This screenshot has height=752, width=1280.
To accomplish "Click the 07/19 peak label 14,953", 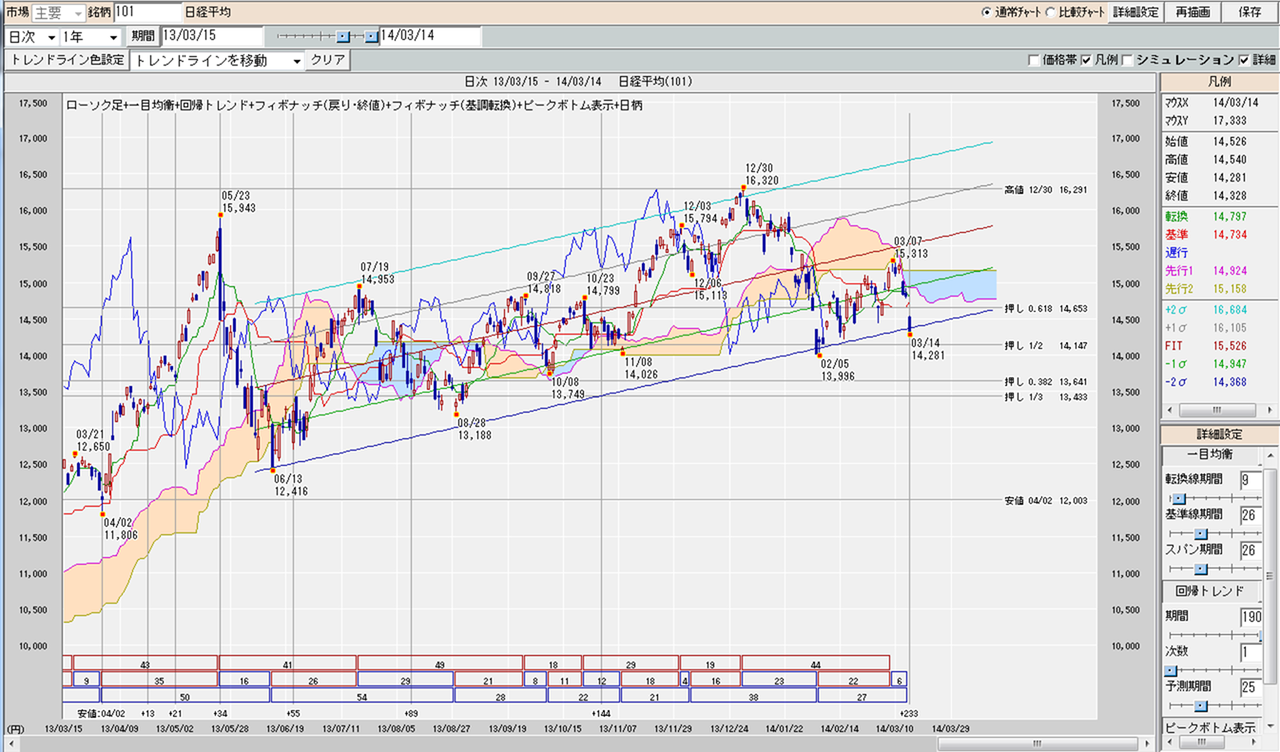I will [x=378, y=280].
